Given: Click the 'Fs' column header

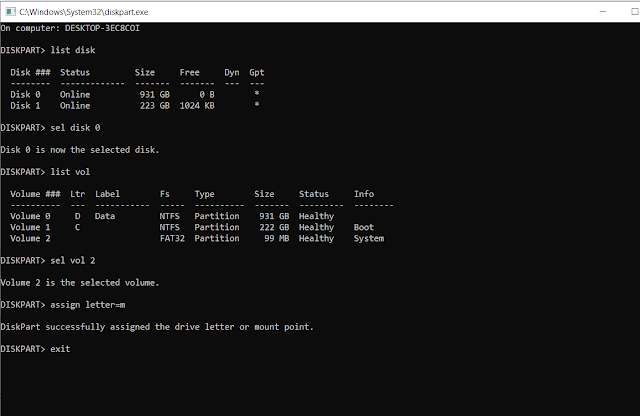Looking at the screenshot, I should click(164, 194).
